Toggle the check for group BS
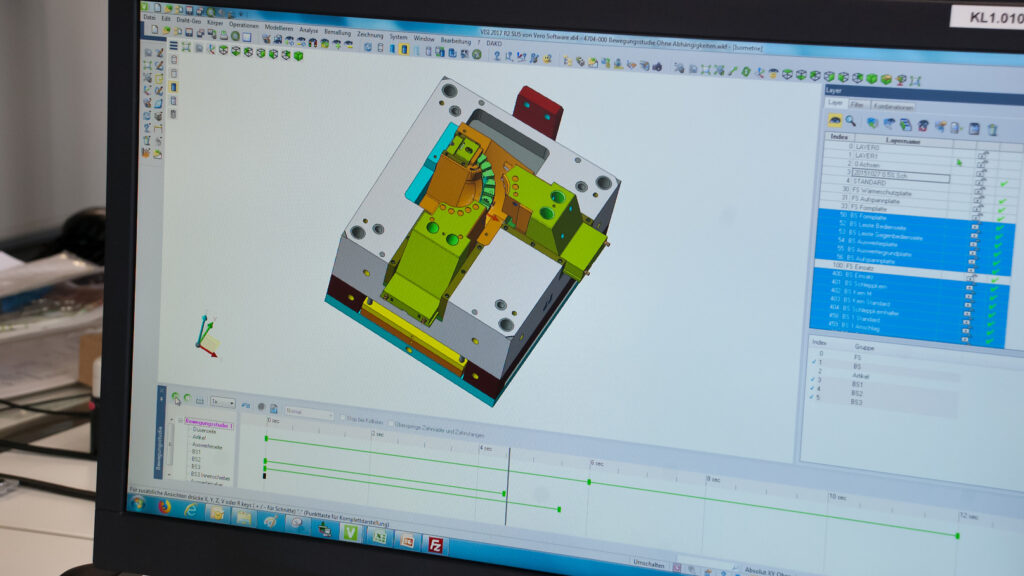Screen dimensions: 1024x576 (814, 361)
